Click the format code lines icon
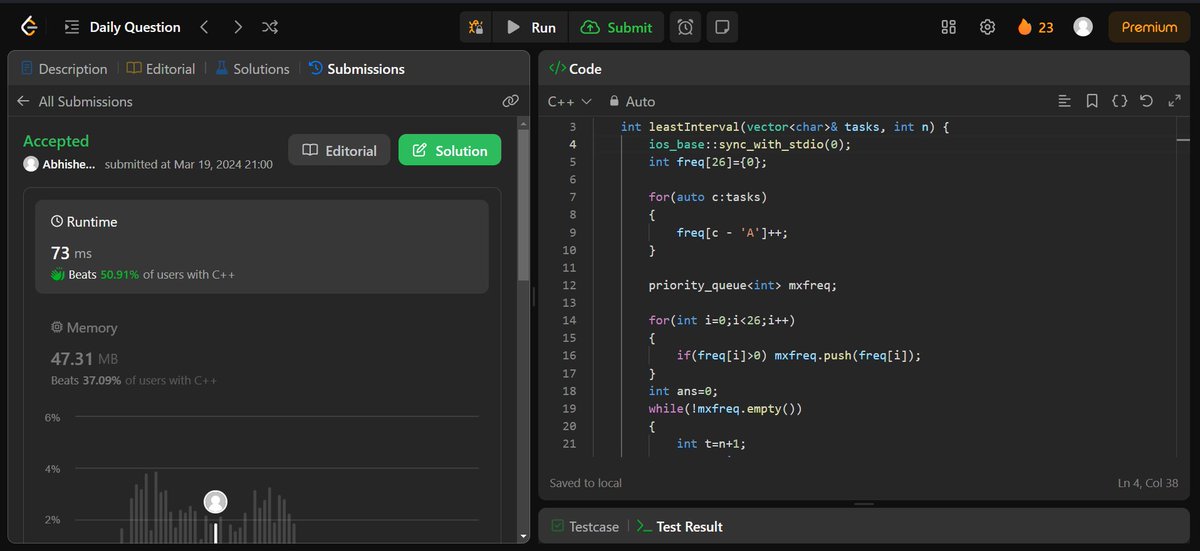Image resolution: width=1200 pixels, height=551 pixels. (x=1065, y=101)
